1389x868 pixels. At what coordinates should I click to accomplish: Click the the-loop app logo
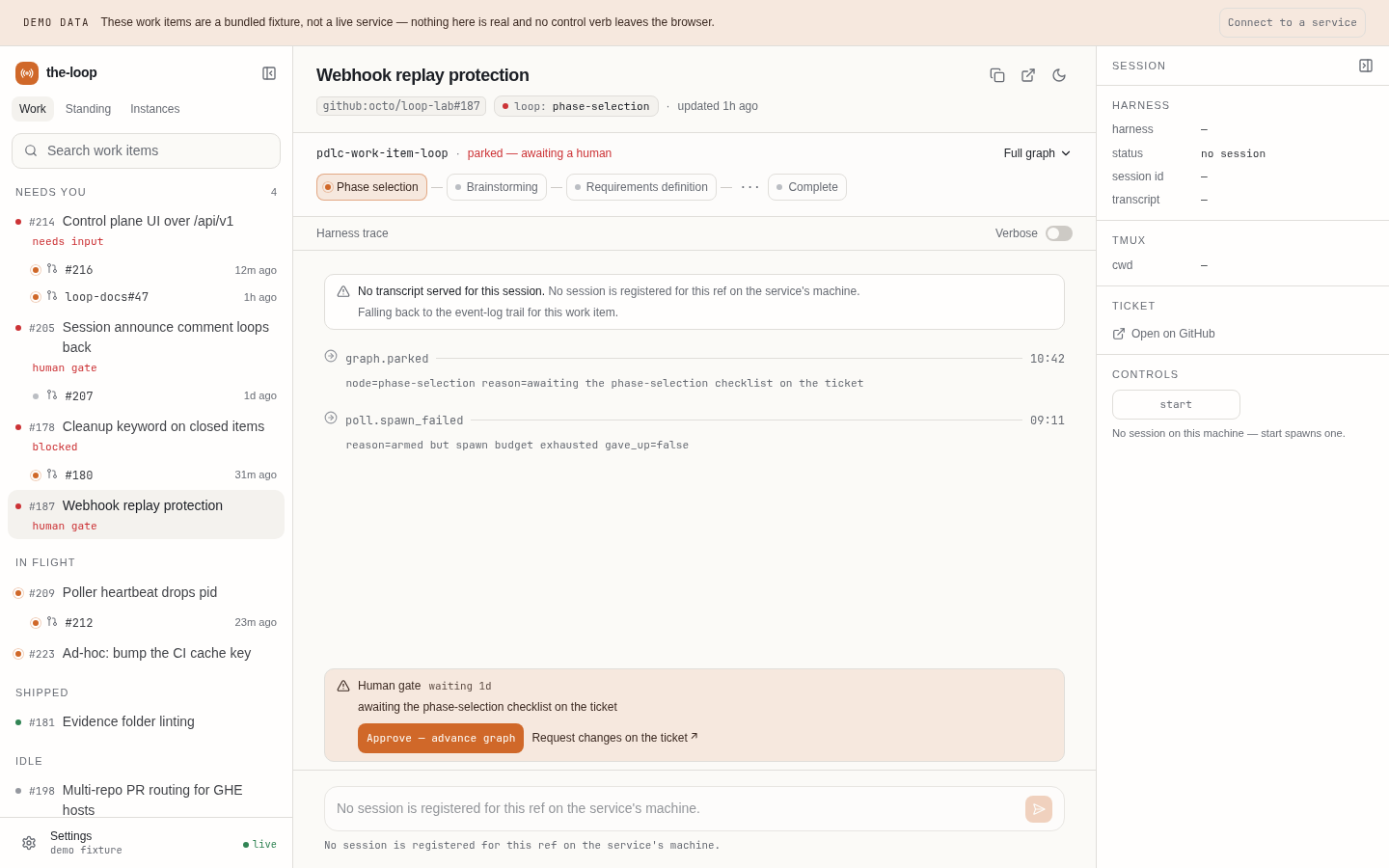pos(27,73)
